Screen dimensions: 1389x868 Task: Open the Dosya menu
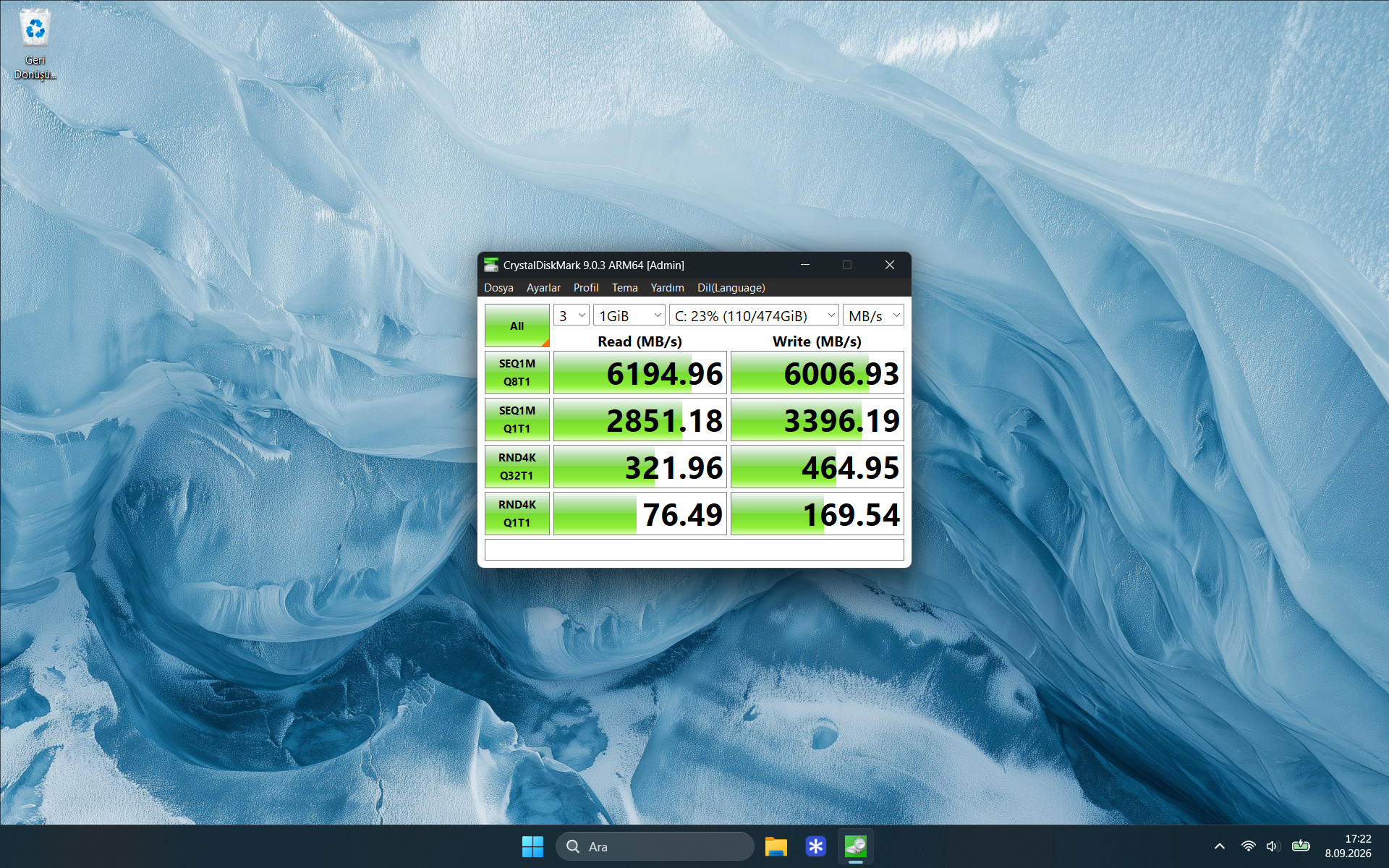coord(498,288)
